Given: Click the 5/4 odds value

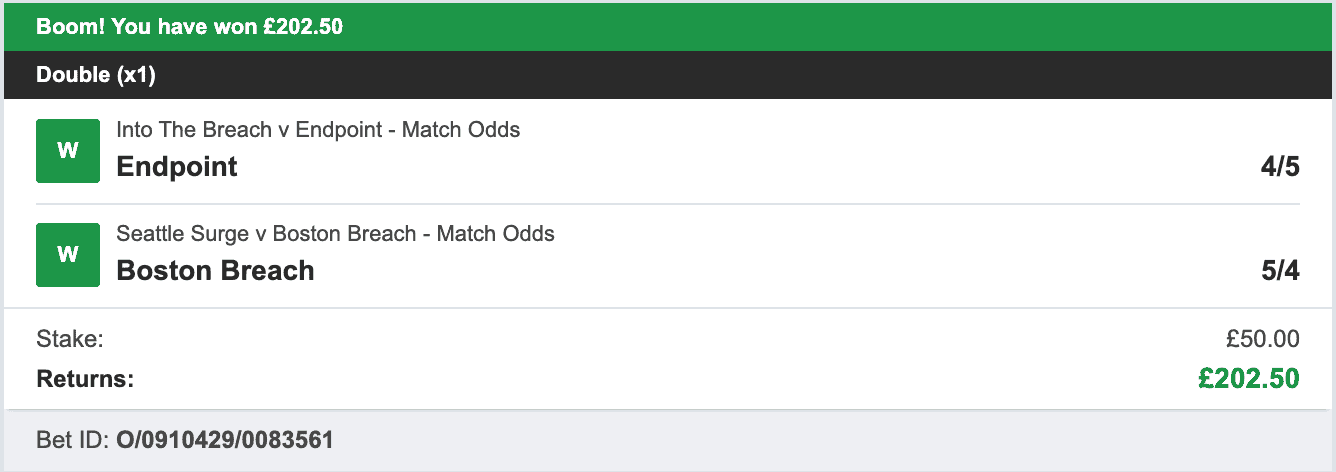Looking at the screenshot, I should (1280, 271).
